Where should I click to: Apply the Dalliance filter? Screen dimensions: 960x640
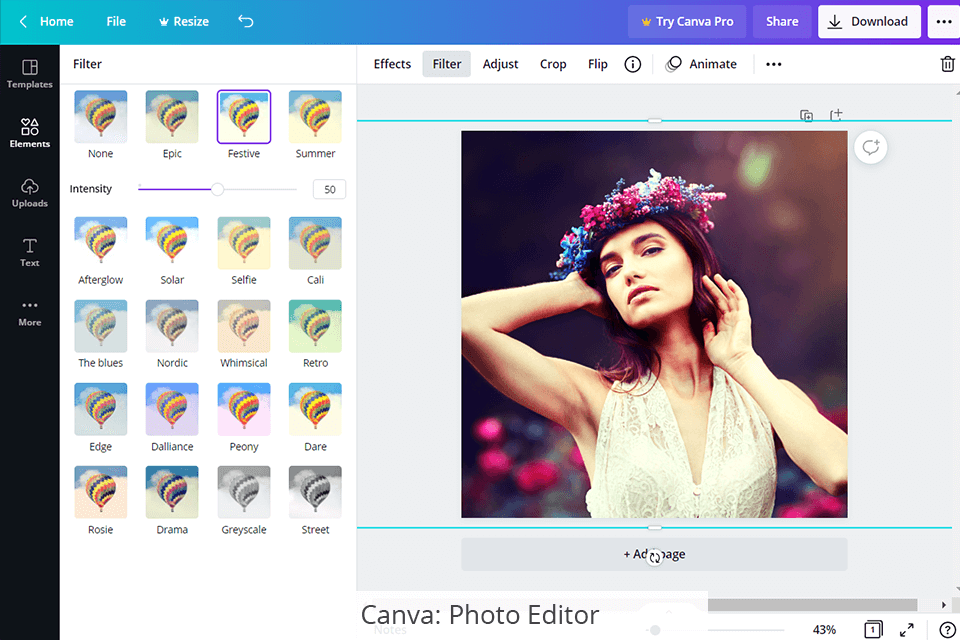point(172,410)
